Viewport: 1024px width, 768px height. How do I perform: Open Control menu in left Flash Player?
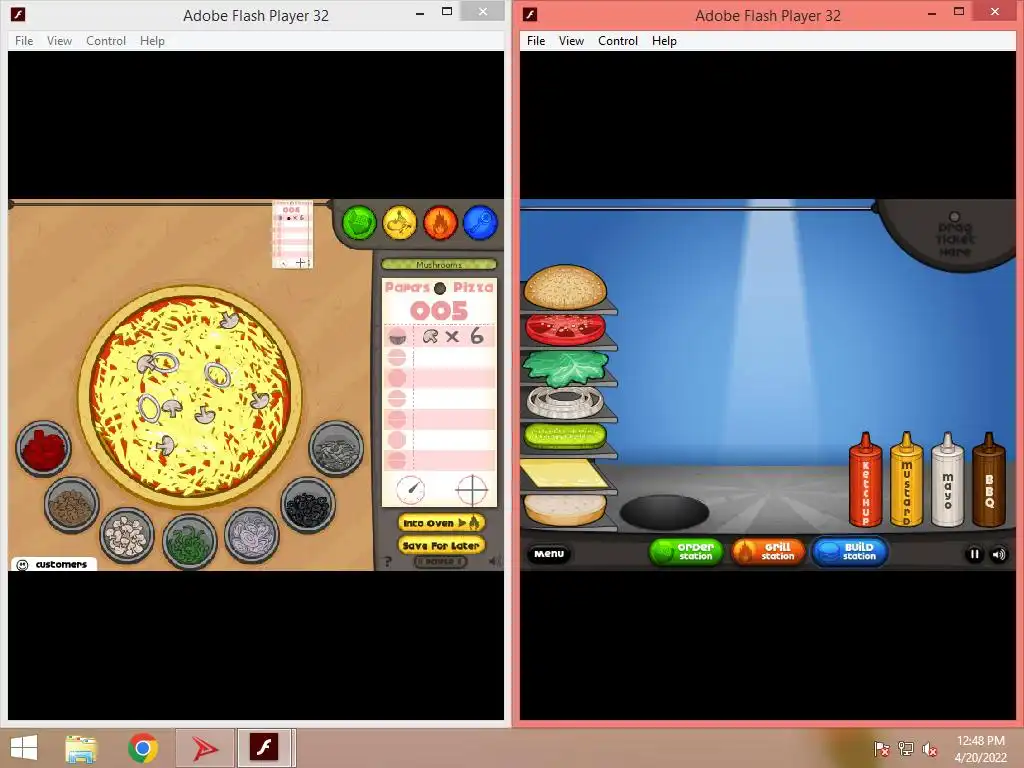click(x=106, y=40)
